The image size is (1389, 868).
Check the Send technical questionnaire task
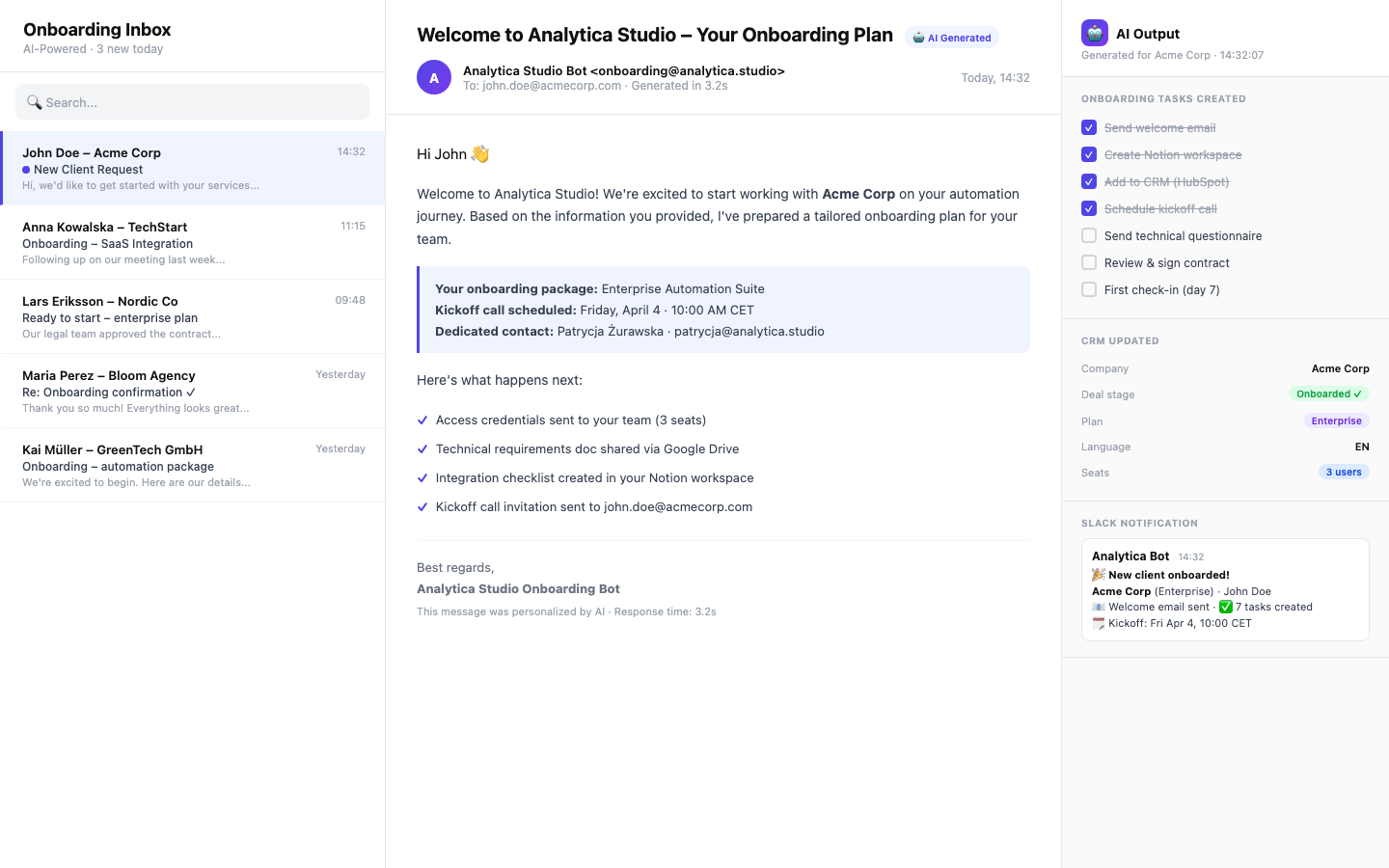(1089, 235)
